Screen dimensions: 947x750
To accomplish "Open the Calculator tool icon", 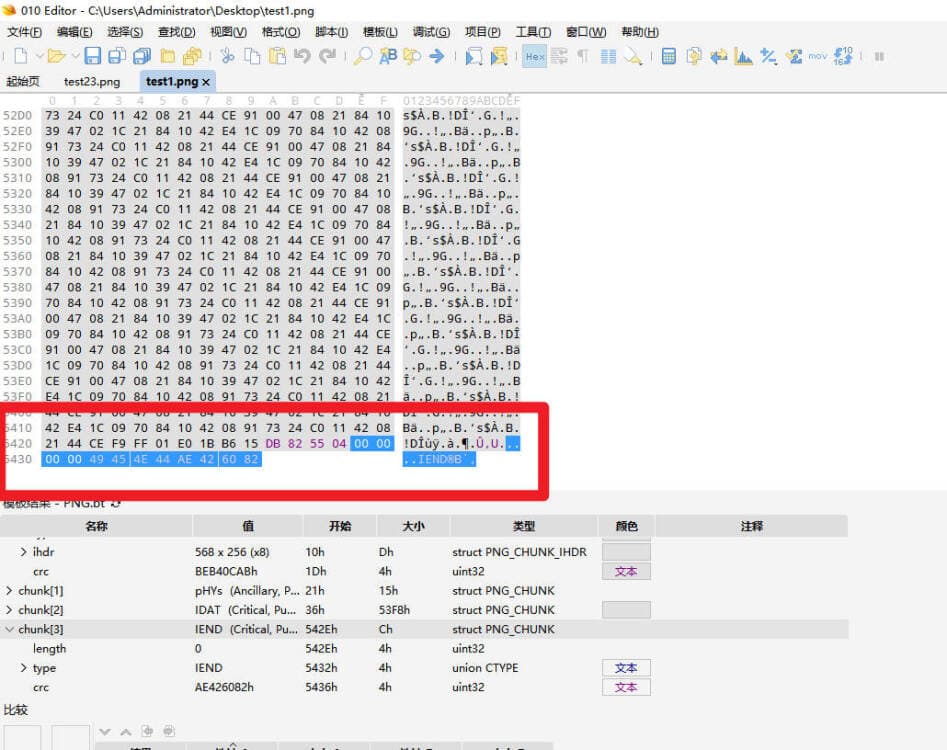I will tap(669, 57).
